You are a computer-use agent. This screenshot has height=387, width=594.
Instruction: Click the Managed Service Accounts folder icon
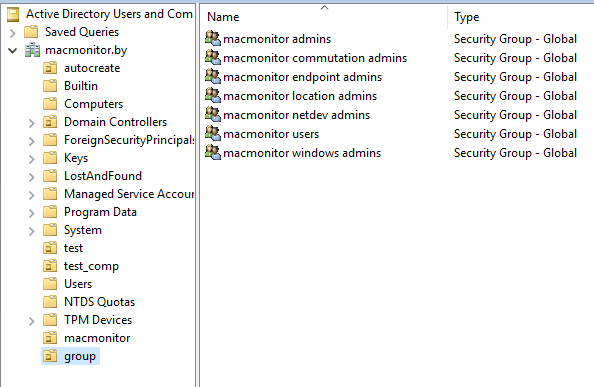[x=50, y=194]
